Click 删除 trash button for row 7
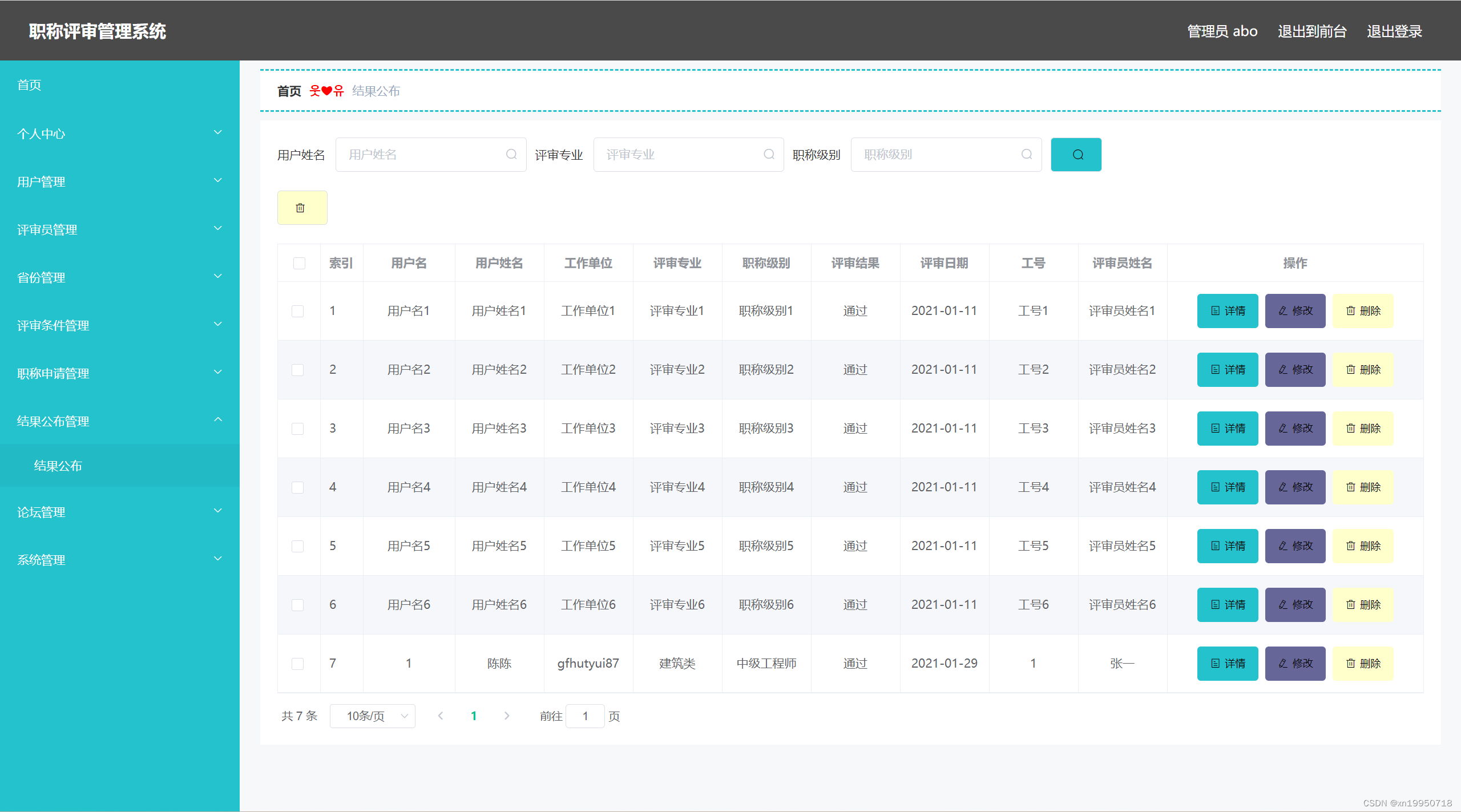The height and width of the screenshot is (812, 1461). click(1362, 664)
